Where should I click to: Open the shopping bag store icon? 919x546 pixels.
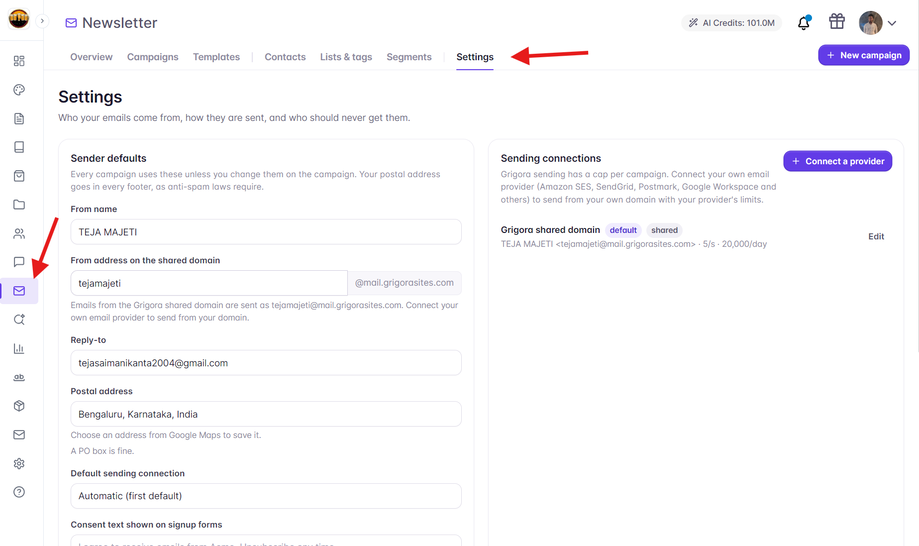(x=19, y=176)
